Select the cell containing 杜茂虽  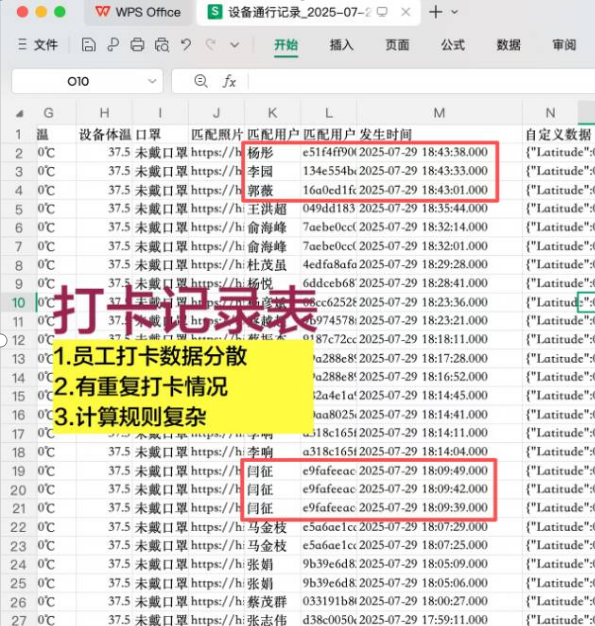[x=272, y=265]
